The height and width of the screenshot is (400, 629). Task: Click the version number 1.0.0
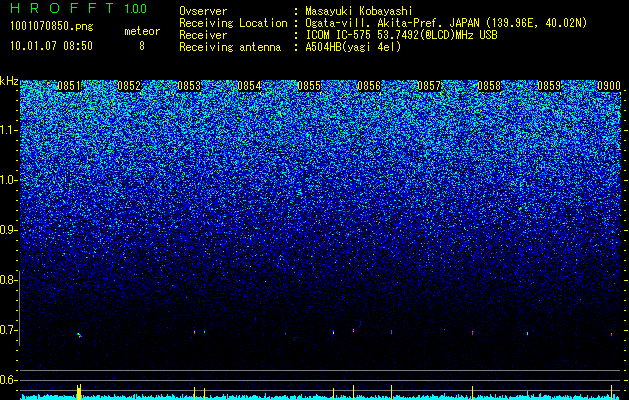tap(135, 9)
